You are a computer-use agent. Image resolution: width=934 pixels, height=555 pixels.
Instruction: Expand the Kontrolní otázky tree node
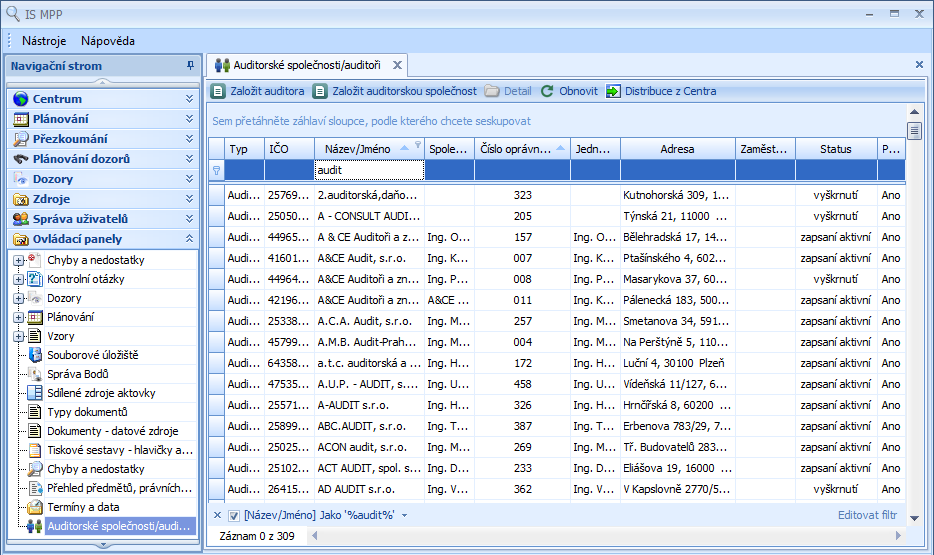coord(18,279)
